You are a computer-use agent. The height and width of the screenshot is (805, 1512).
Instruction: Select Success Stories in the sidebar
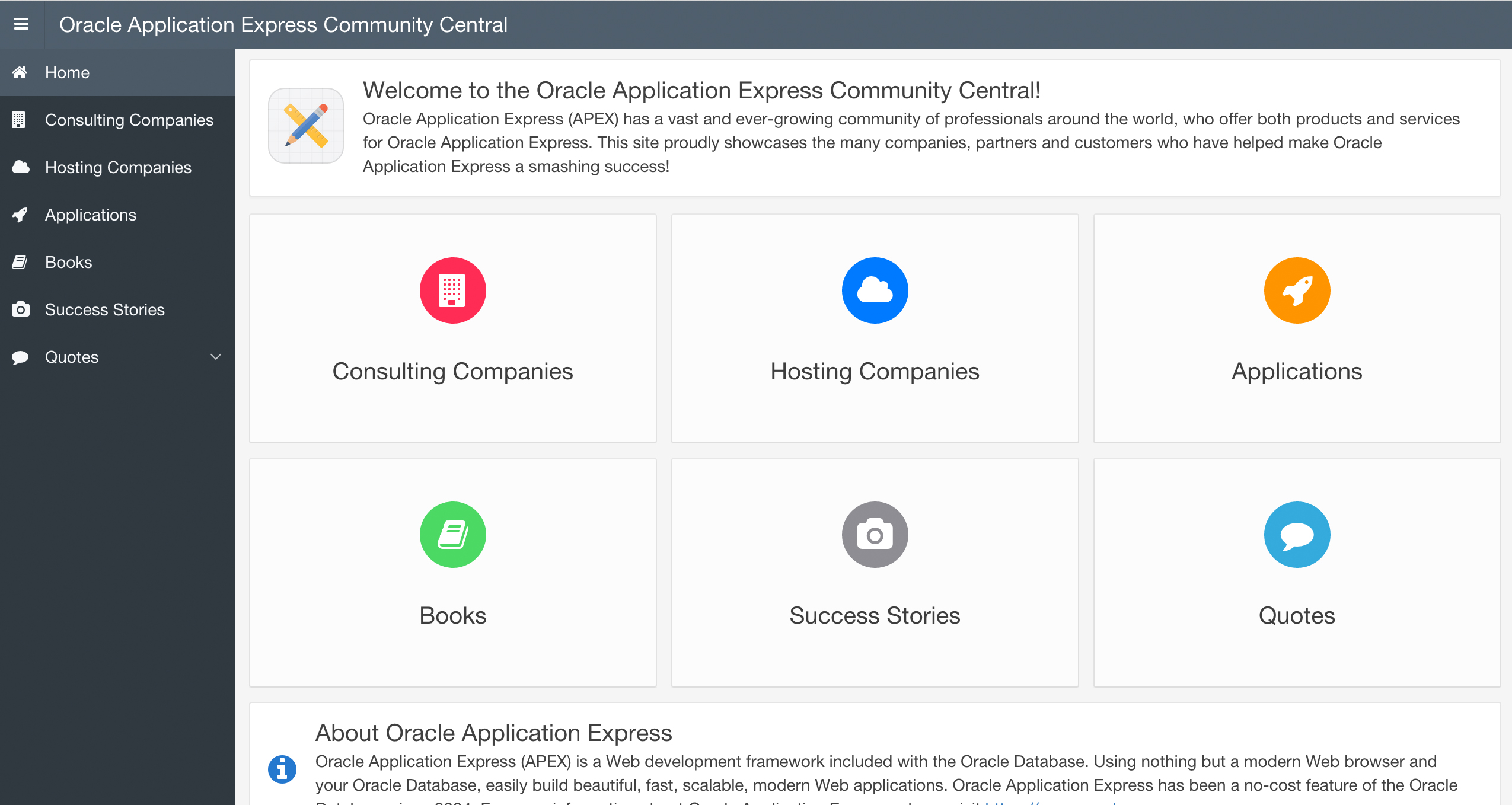pos(104,309)
